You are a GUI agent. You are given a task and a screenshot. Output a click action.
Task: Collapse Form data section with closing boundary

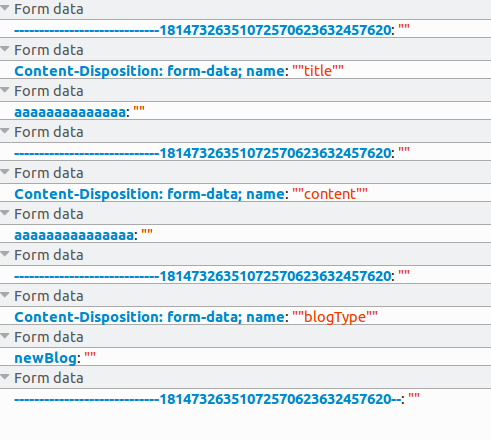tap(5, 377)
